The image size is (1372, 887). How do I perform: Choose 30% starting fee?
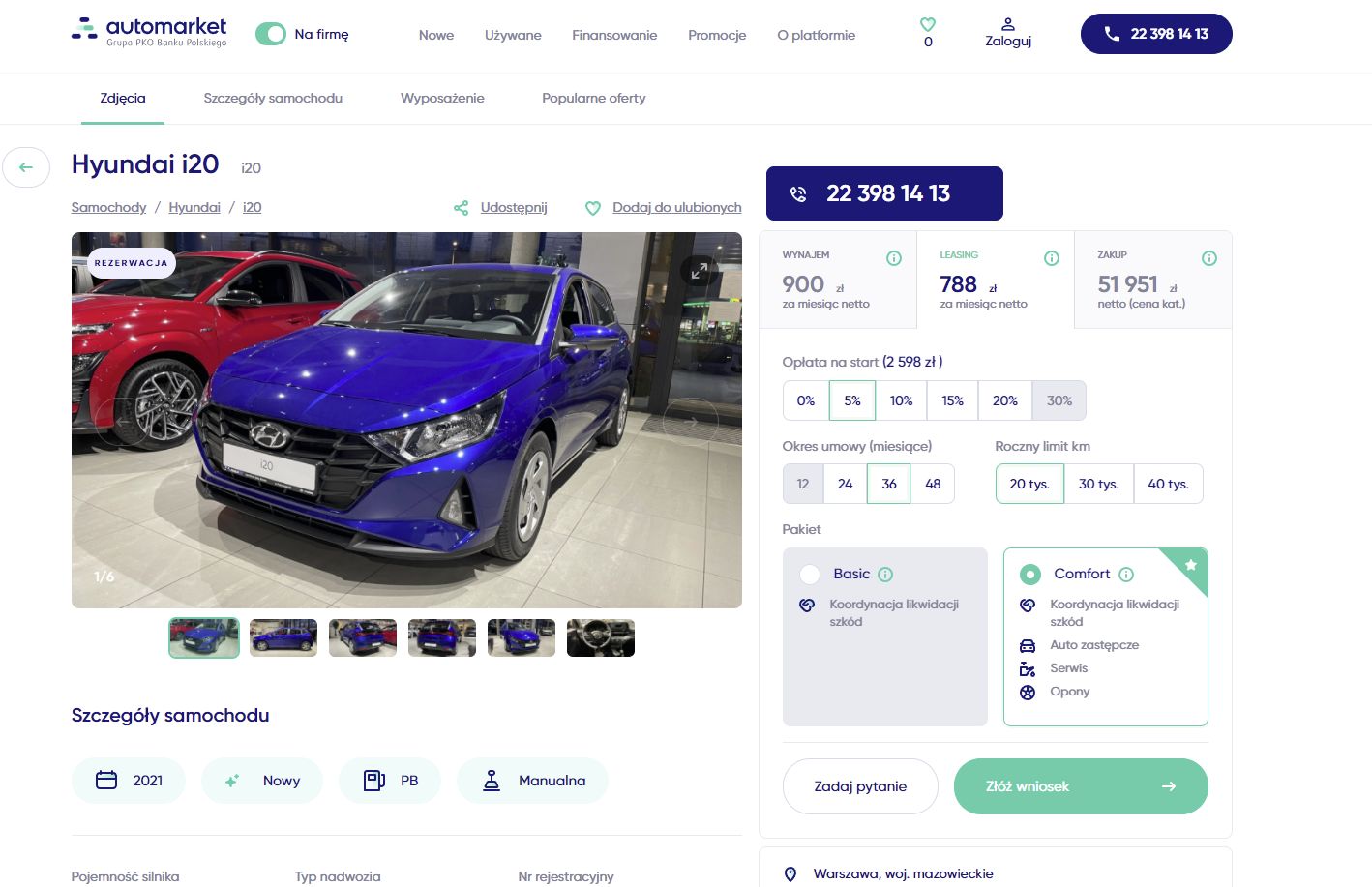point(1059,400)
